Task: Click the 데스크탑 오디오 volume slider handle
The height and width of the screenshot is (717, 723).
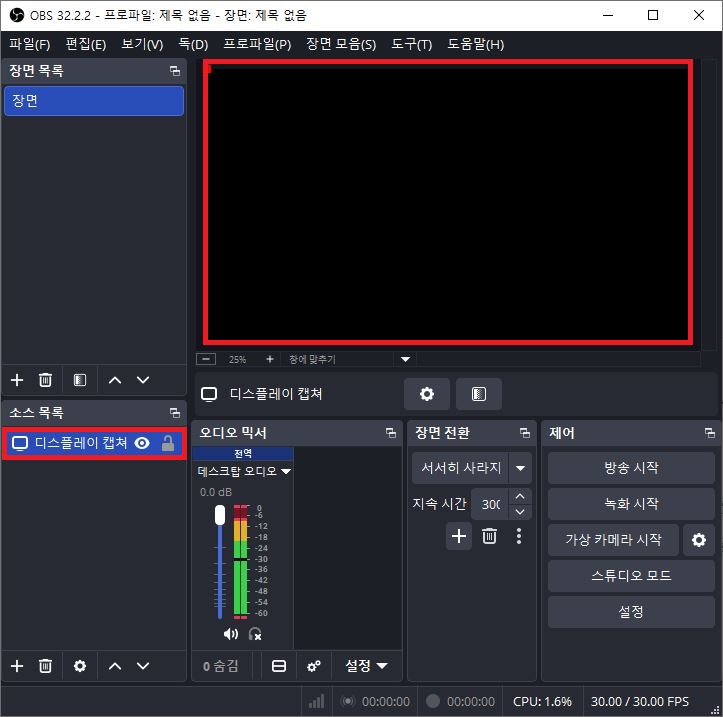Action: [220, 515]
